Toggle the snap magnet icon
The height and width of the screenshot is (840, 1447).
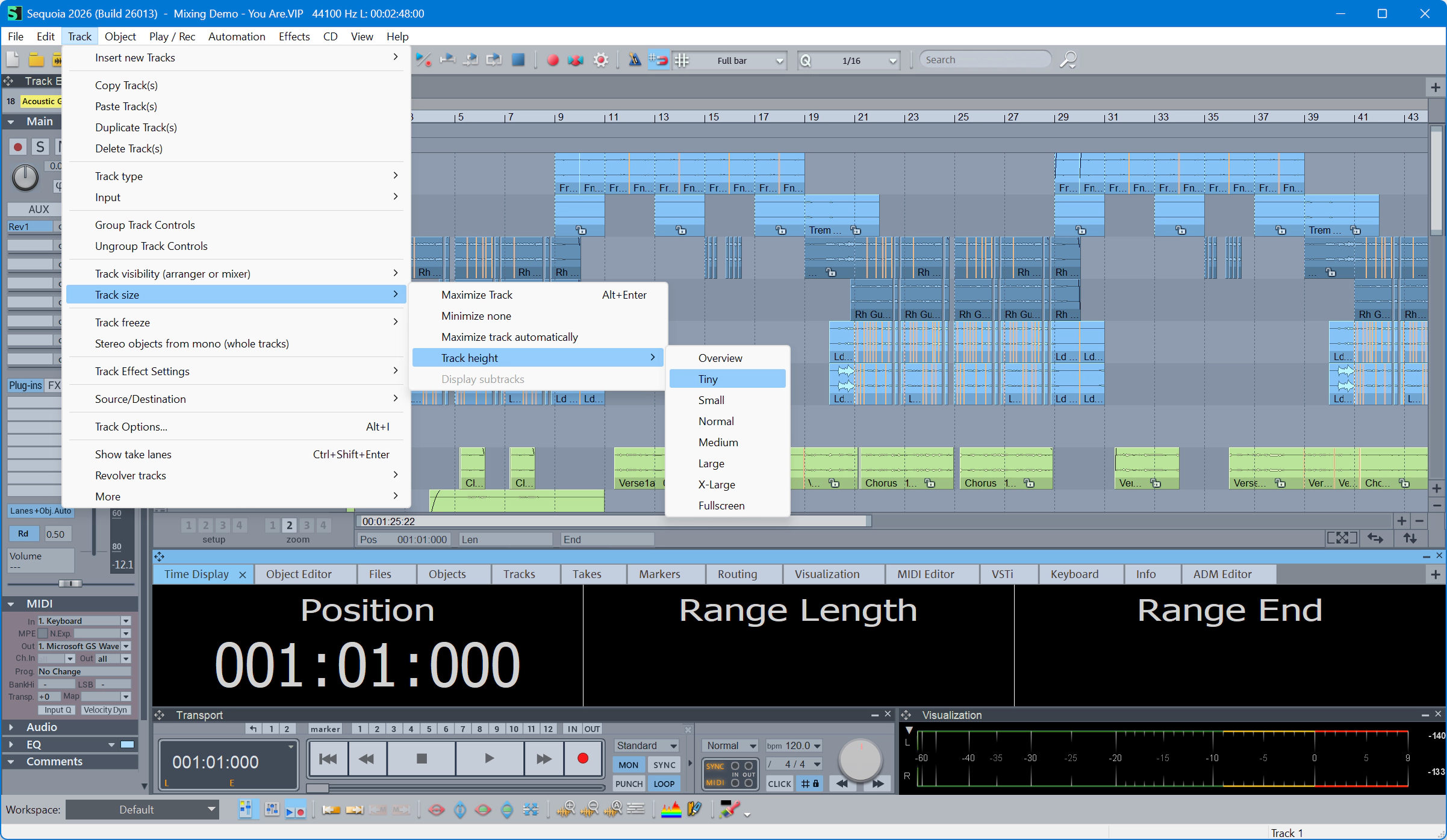coord(658,60)
